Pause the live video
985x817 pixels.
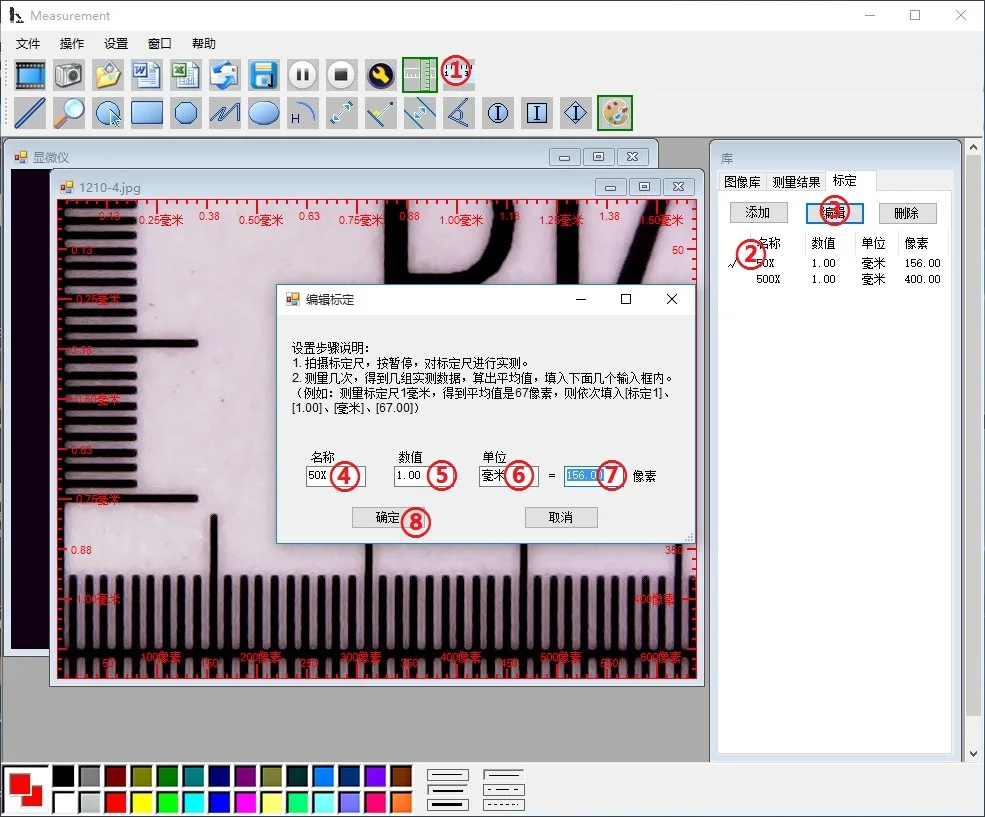pos(302,75)
